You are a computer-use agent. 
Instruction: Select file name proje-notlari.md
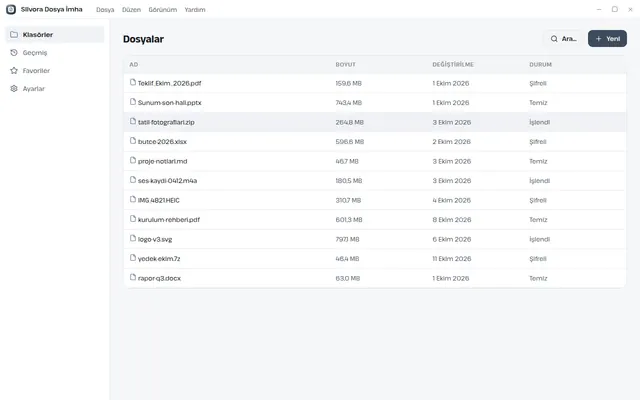pyautogui.click(x=162, y=161)
